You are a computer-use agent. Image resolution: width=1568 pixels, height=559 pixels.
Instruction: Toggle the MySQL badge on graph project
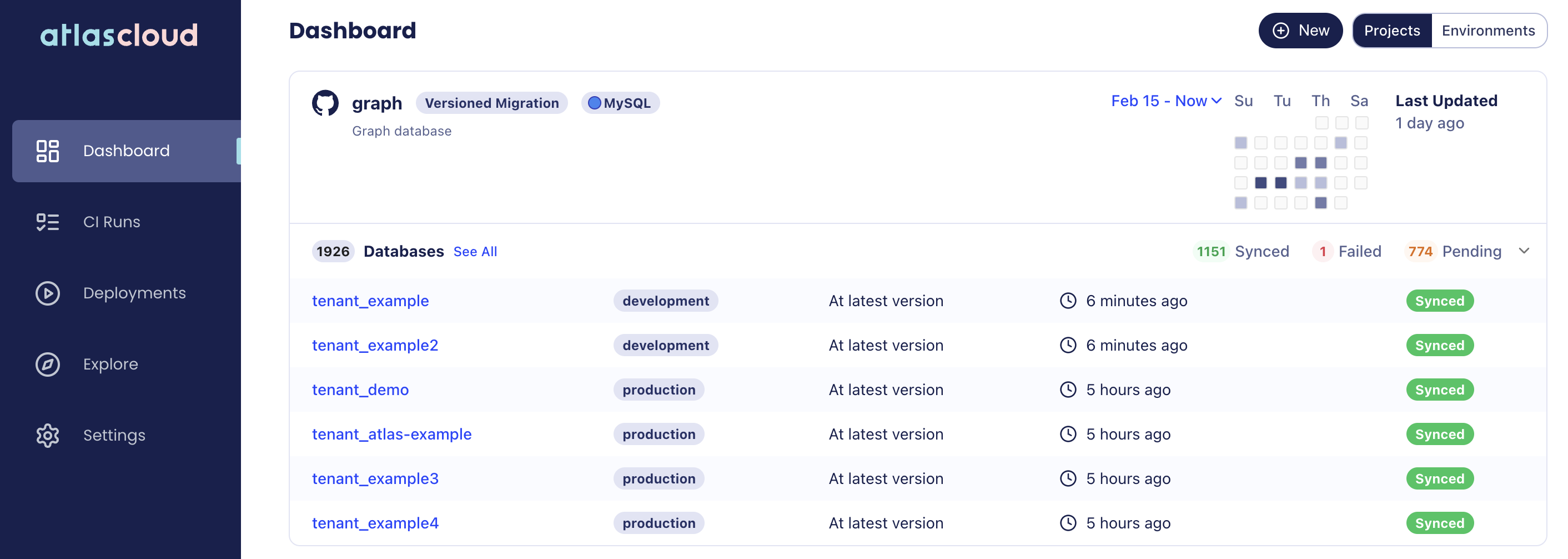point(620,103)
